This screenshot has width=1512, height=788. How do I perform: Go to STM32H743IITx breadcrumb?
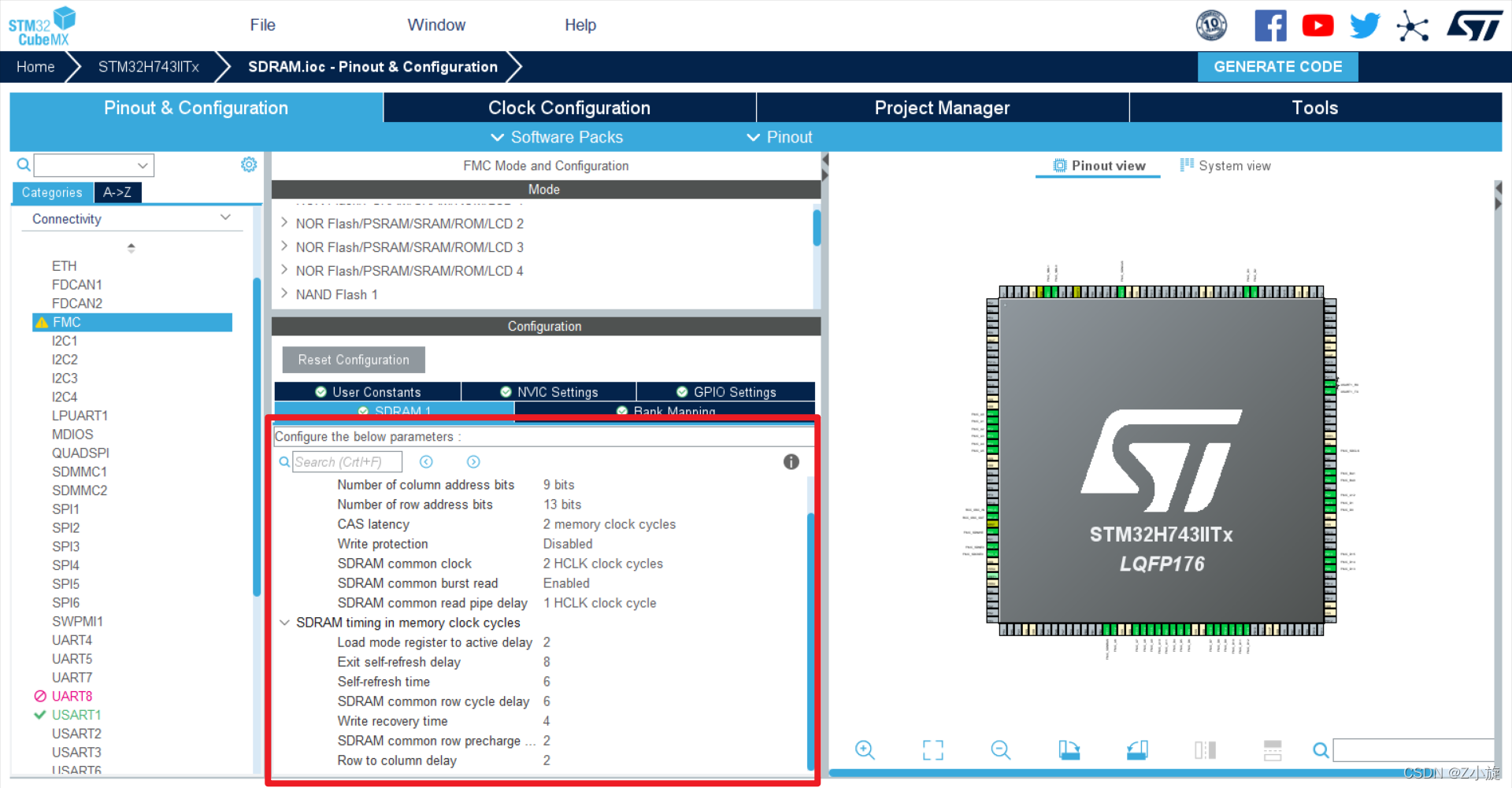149,67
